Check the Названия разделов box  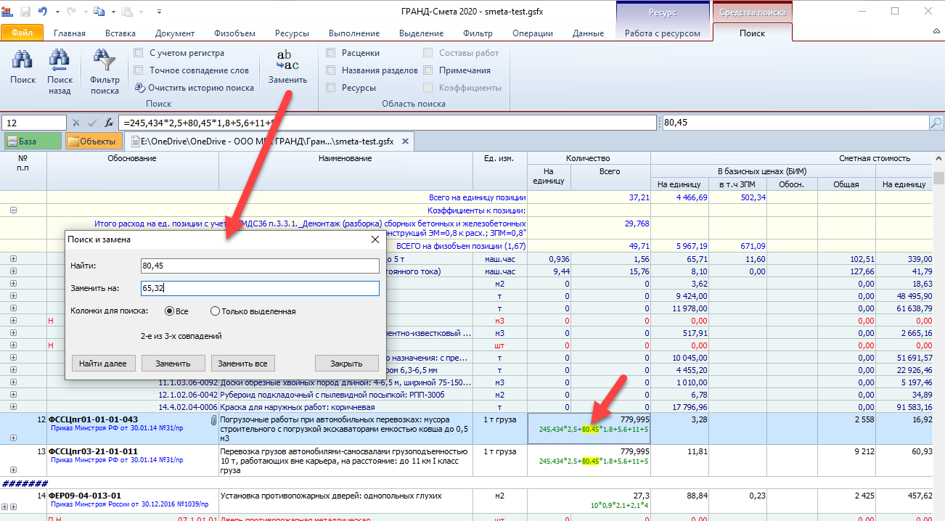(331, 70)
